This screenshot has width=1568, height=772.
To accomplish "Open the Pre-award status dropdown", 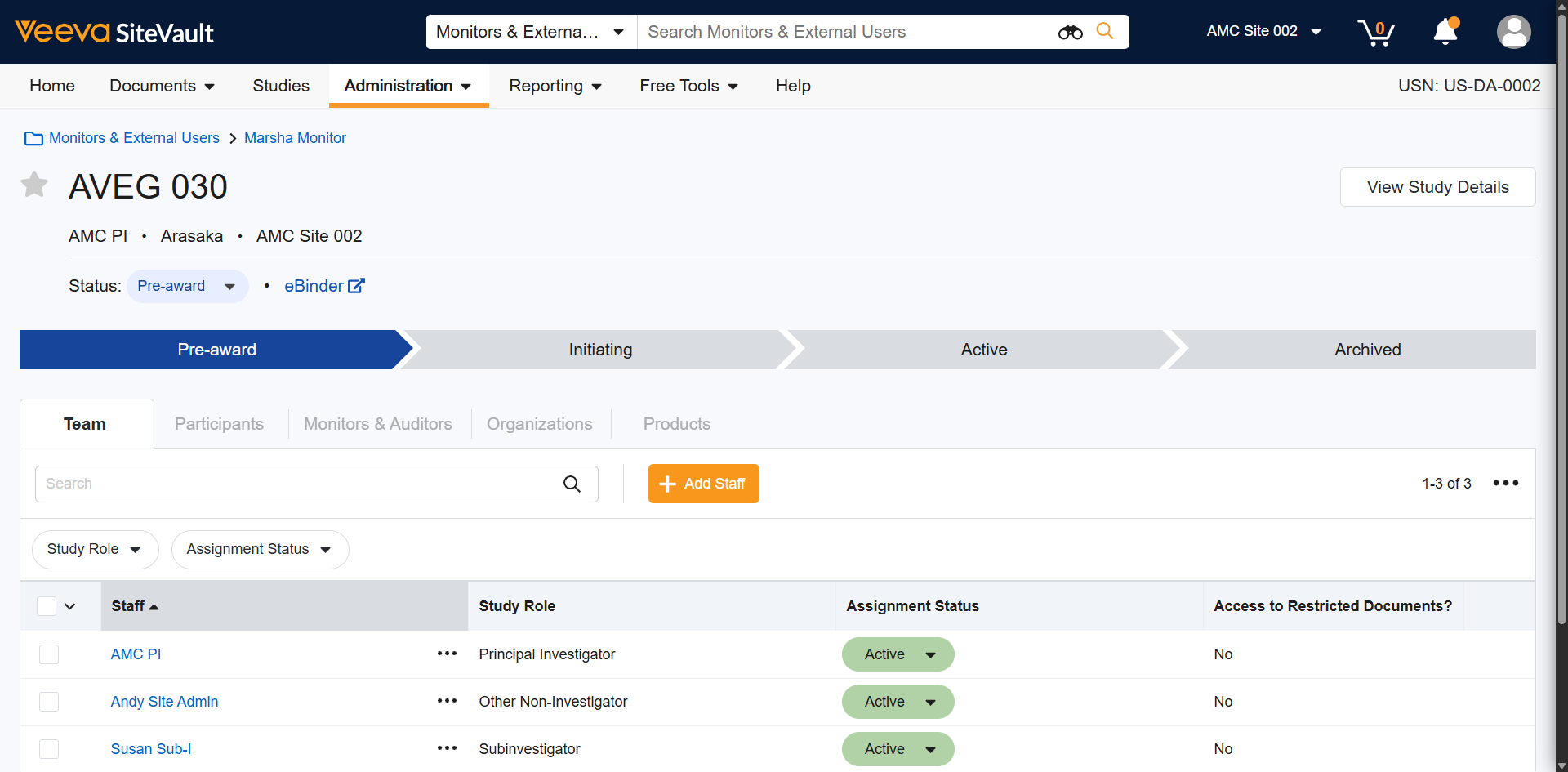I will pos(187,286).
